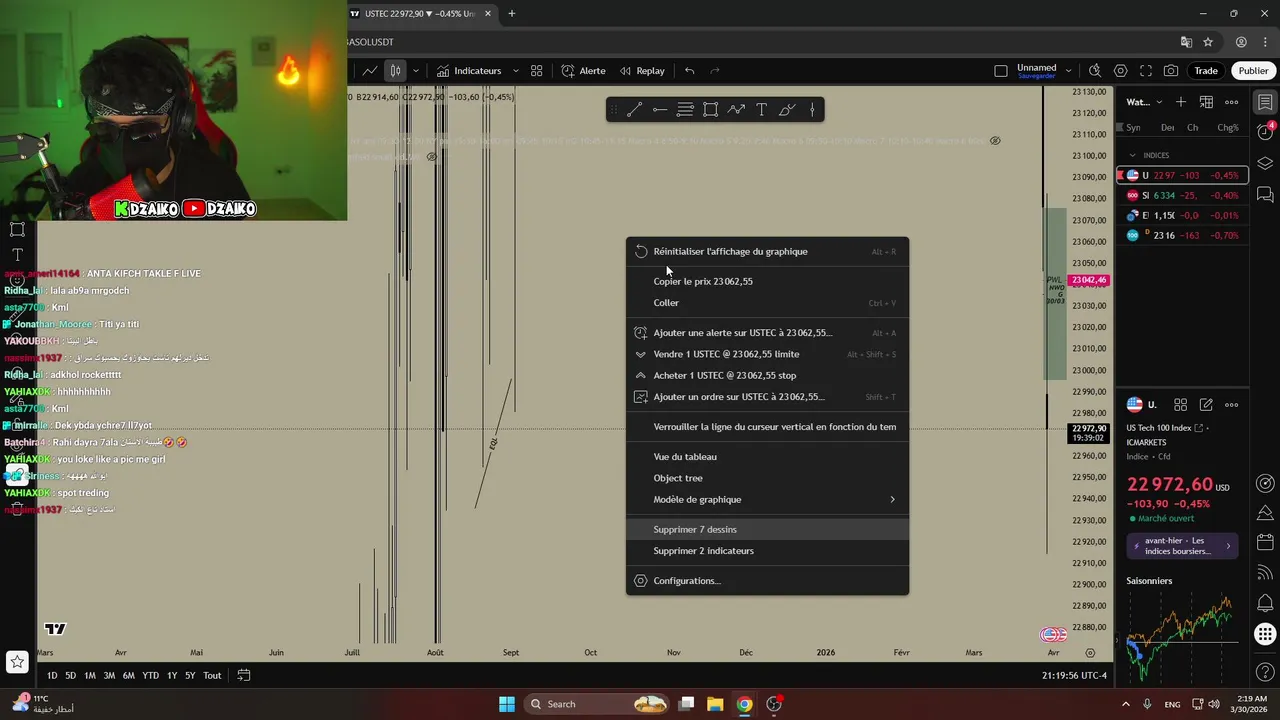
Task: Toggle the square checkbox next to Unnamed layout
Action: (x=1001, y=71)
